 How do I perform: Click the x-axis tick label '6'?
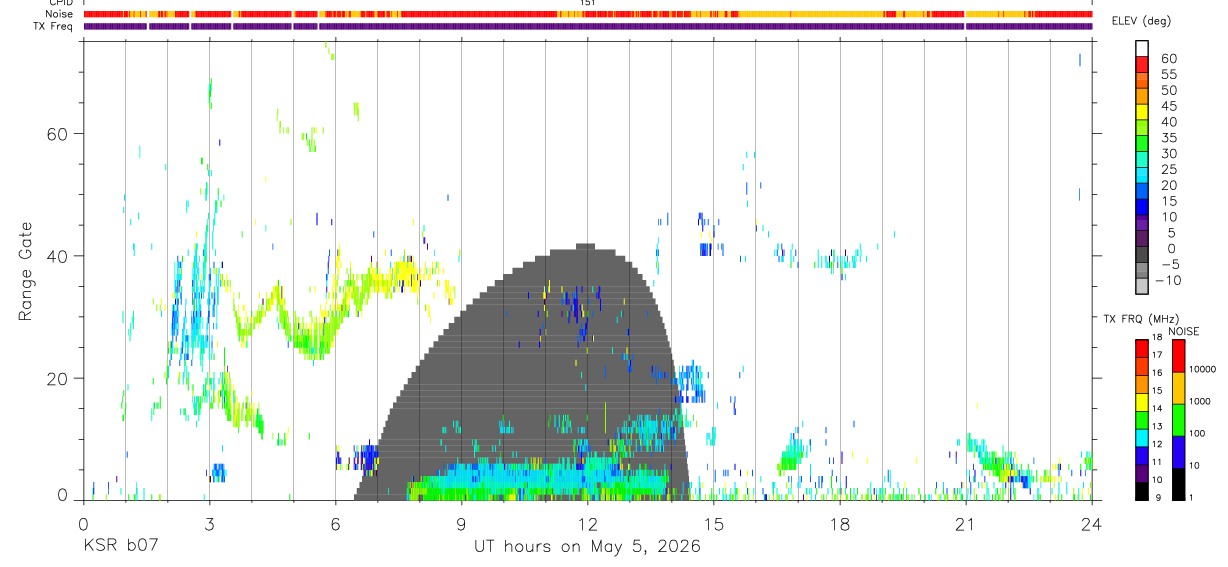[335, 525]
